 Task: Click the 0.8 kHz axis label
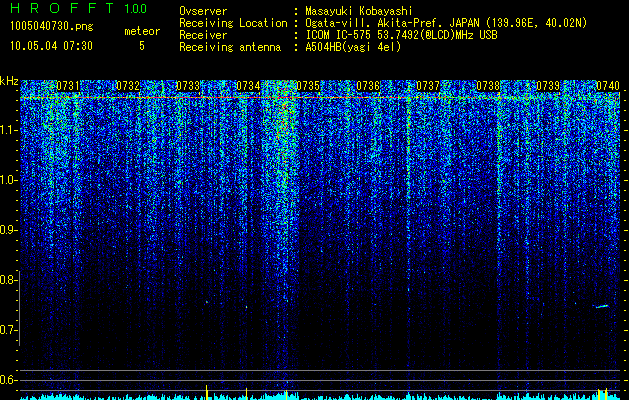[8, 280]
